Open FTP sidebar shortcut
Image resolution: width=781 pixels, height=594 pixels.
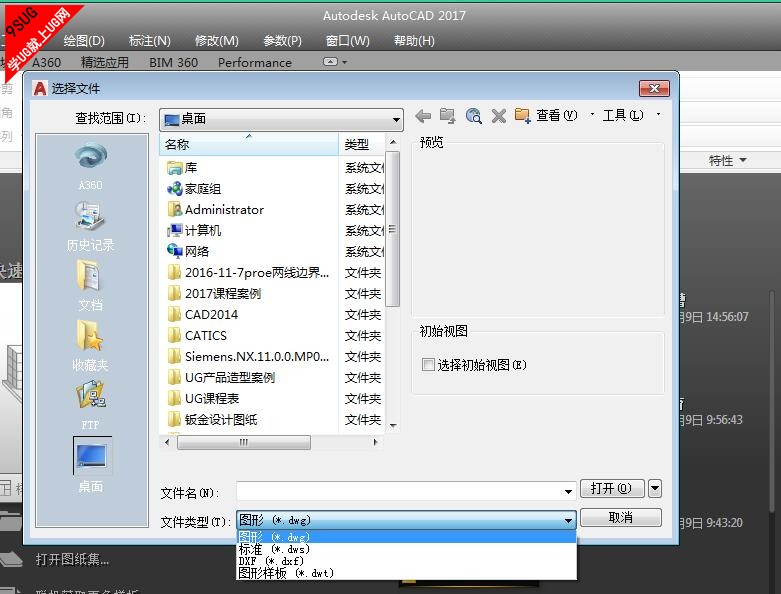tap(91, 405)
